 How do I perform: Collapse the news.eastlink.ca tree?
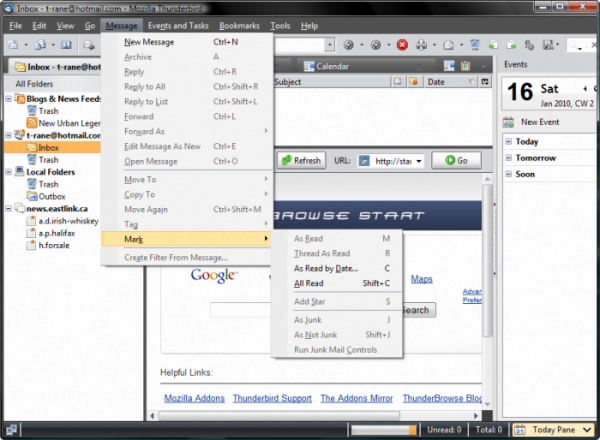8,209
